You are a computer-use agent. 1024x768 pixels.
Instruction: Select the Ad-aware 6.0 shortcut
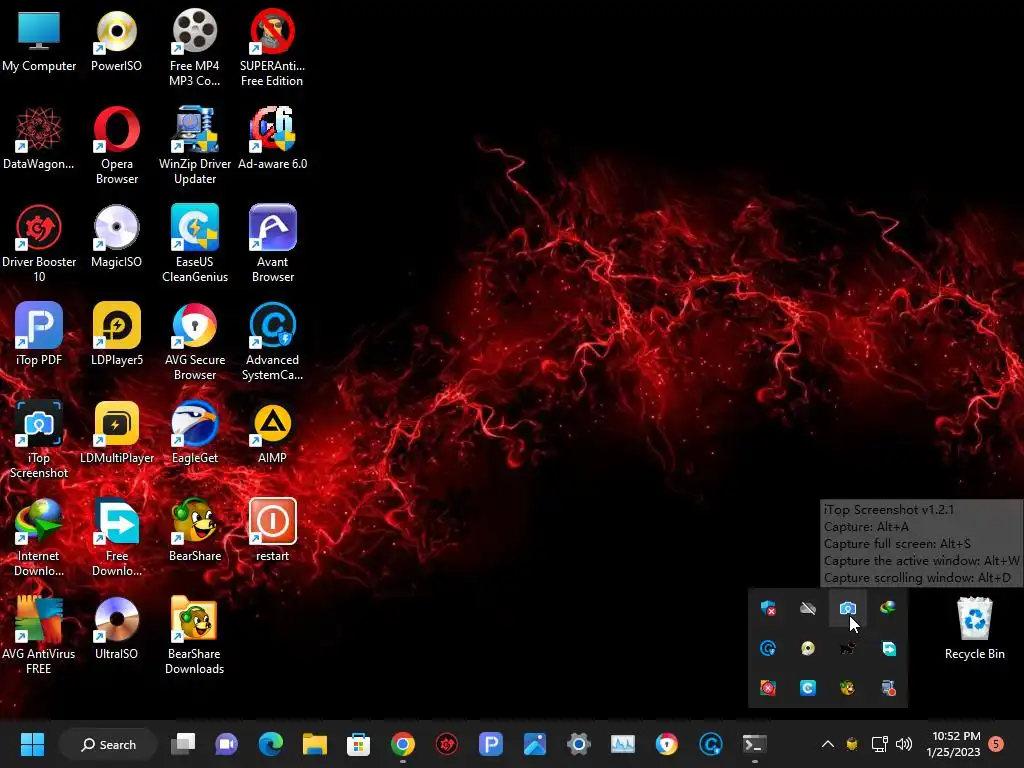click(x=272, y=139)
